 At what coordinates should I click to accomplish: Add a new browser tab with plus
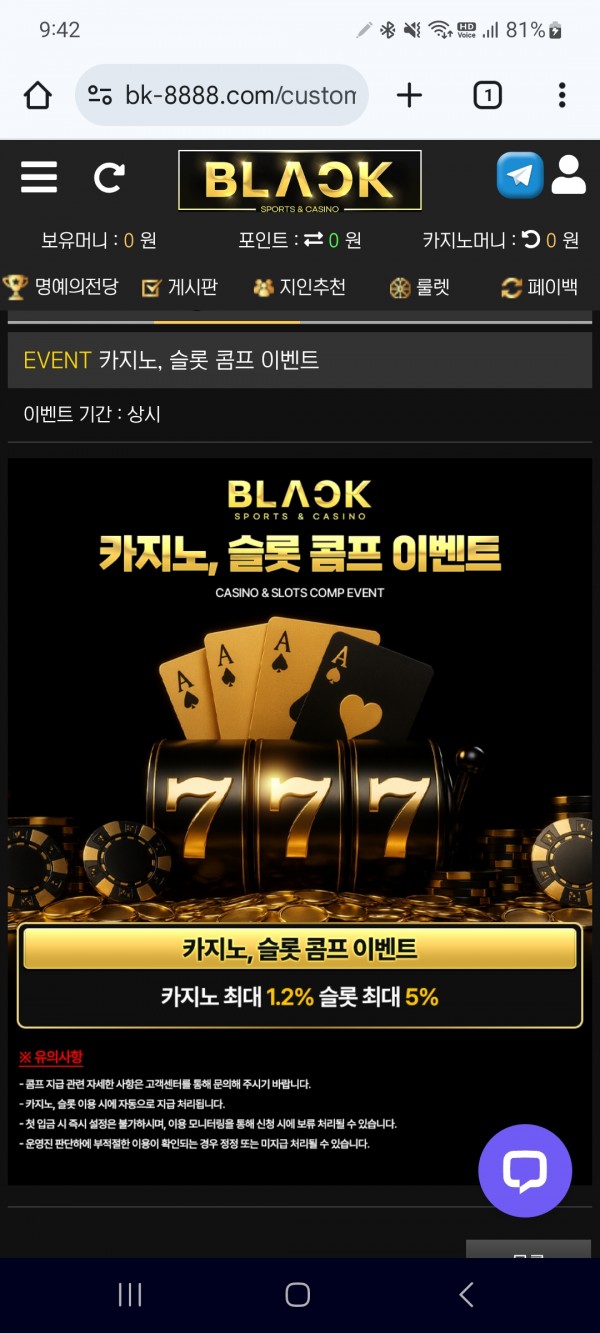point(409,95)
